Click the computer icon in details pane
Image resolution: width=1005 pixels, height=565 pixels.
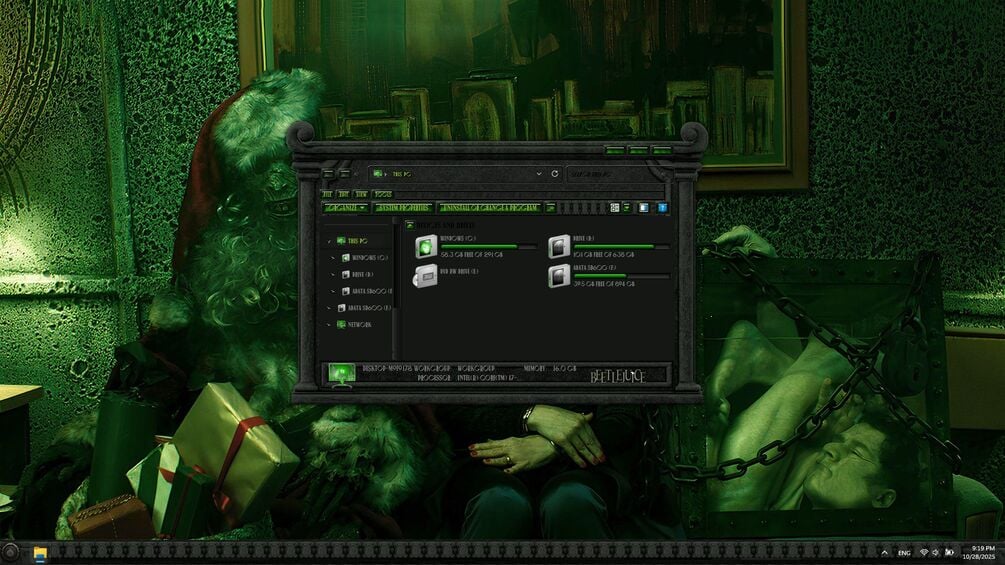[x=341, y=374]
